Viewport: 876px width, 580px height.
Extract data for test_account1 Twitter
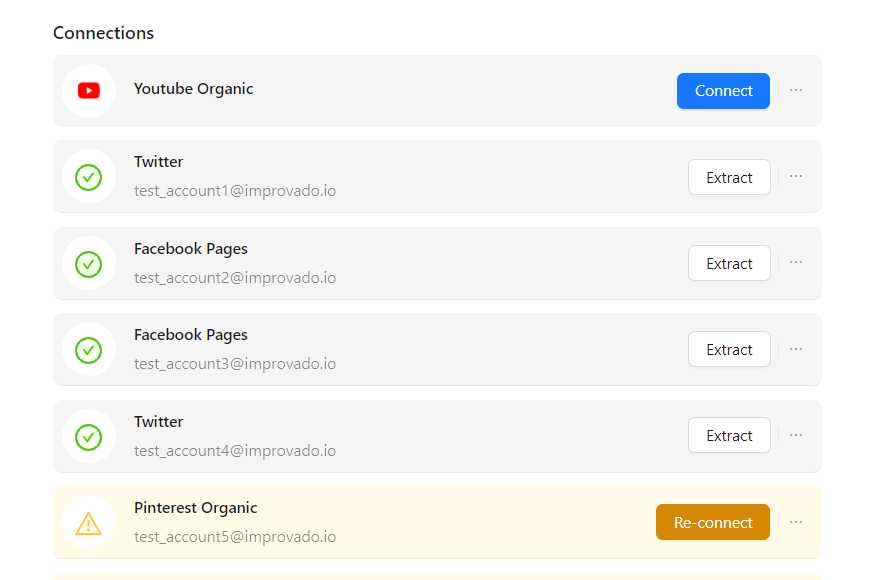pos(729,177)
